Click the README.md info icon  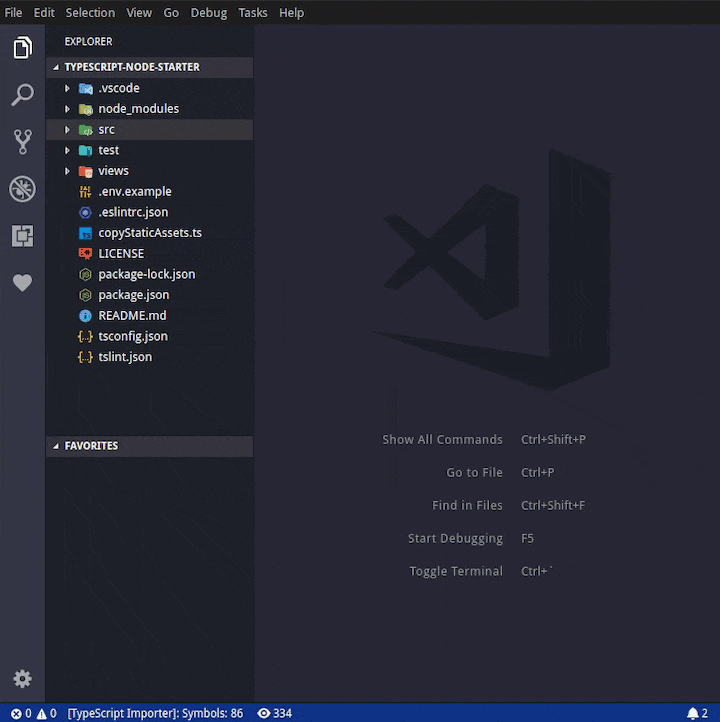coord(85,316)
